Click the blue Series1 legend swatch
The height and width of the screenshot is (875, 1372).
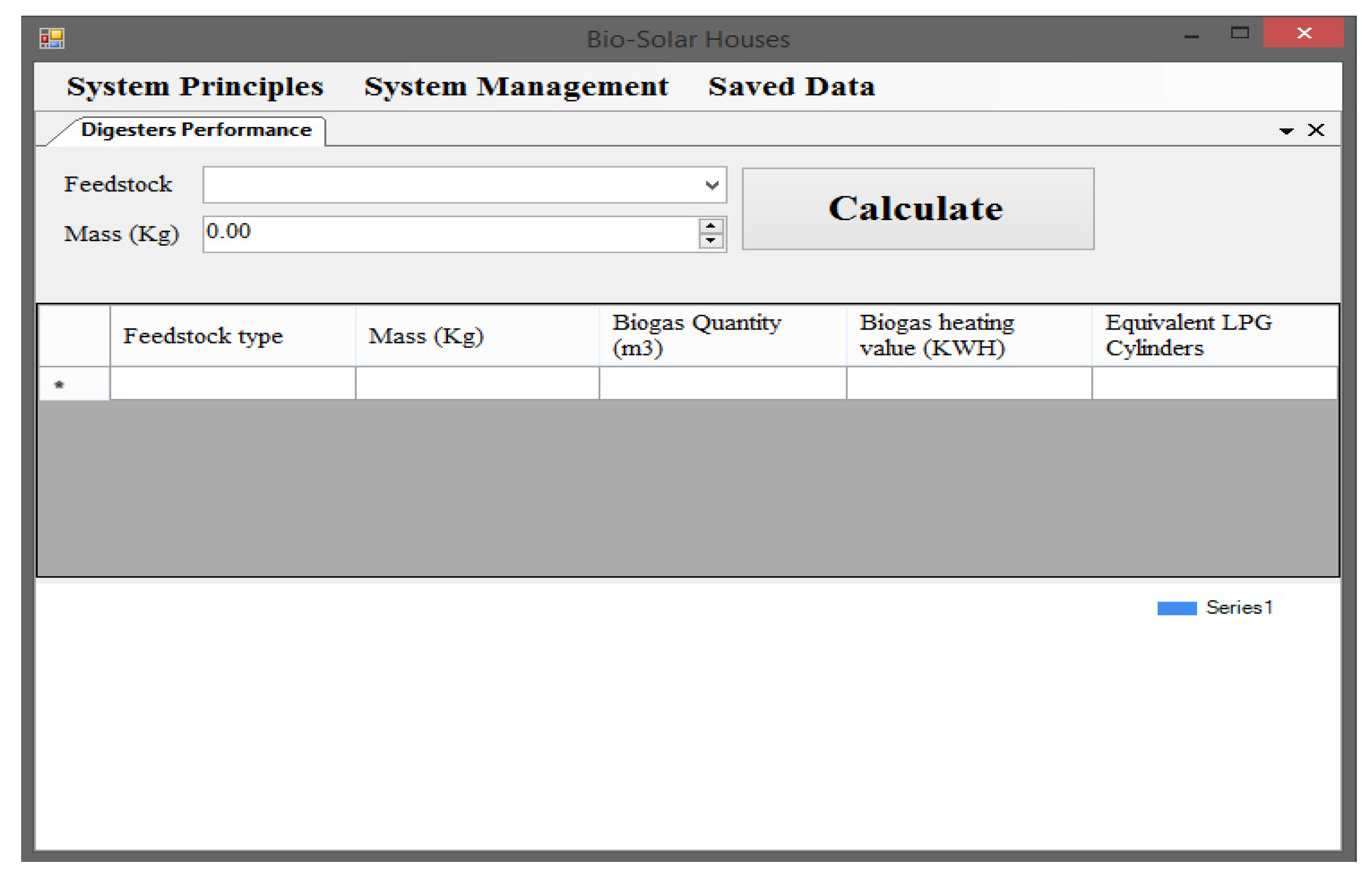[1177, 609]
